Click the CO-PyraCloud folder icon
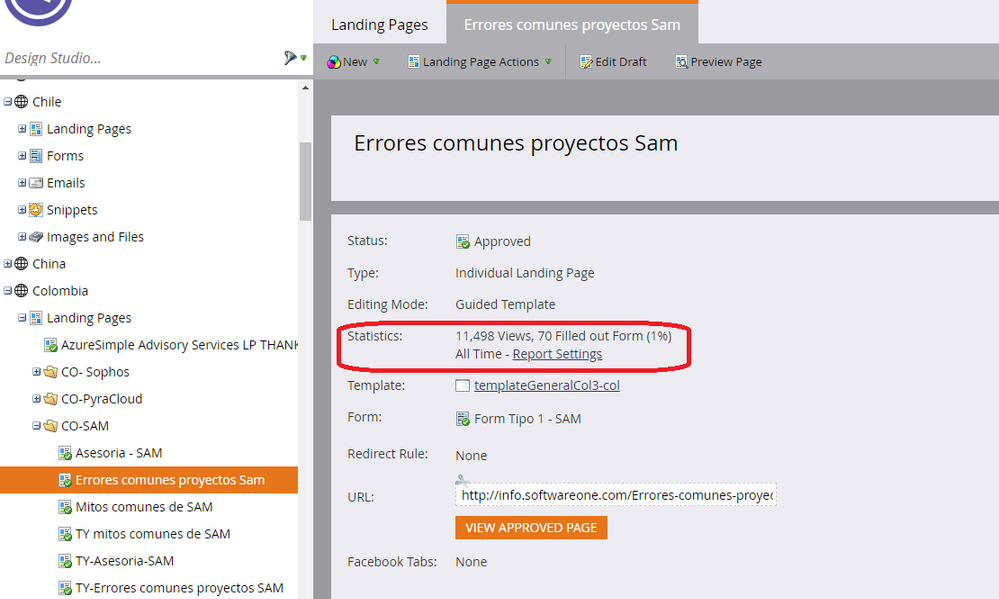999x599 pixels. [50, 399]
